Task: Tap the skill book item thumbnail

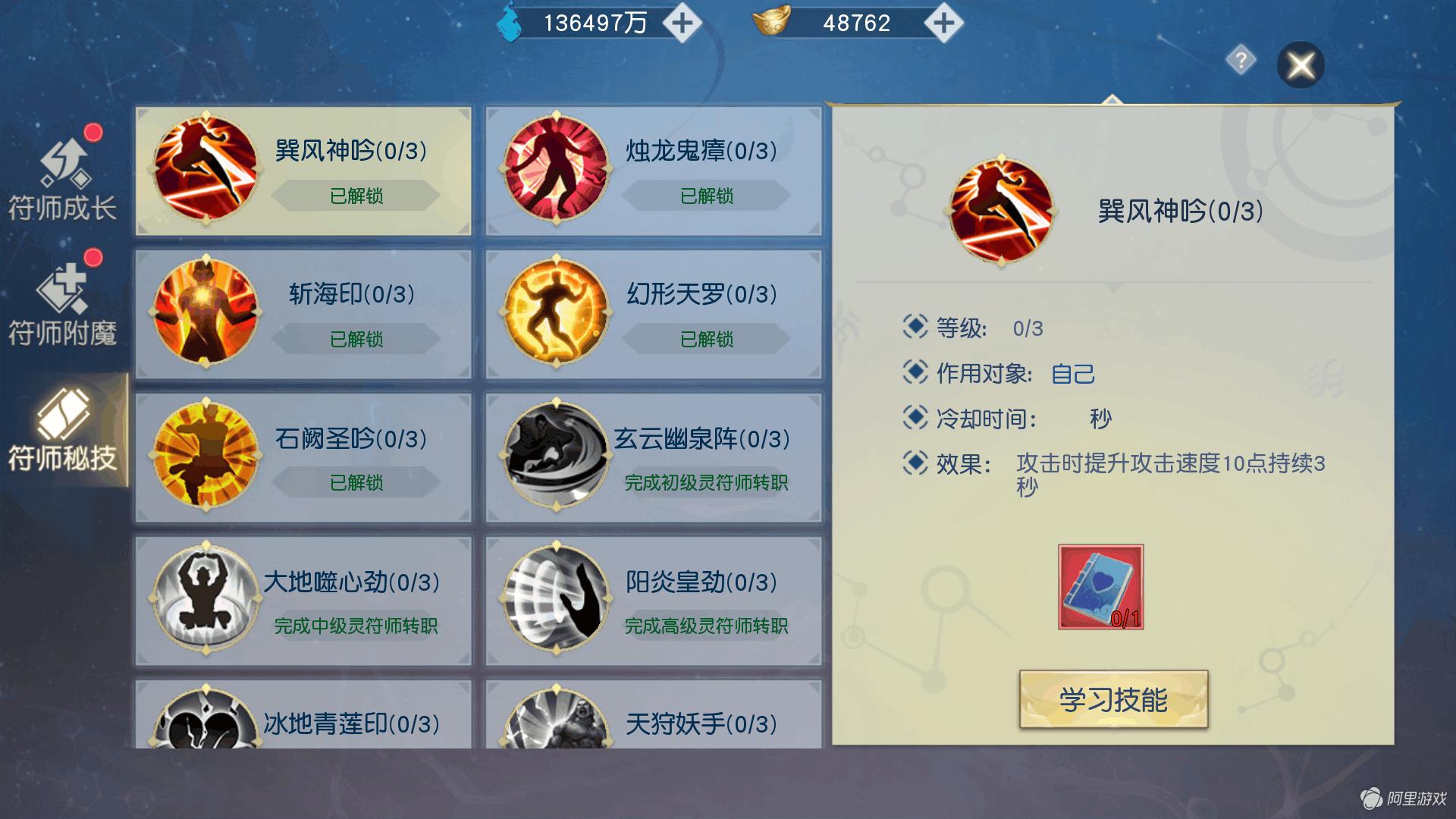Action: point(1100,587)
